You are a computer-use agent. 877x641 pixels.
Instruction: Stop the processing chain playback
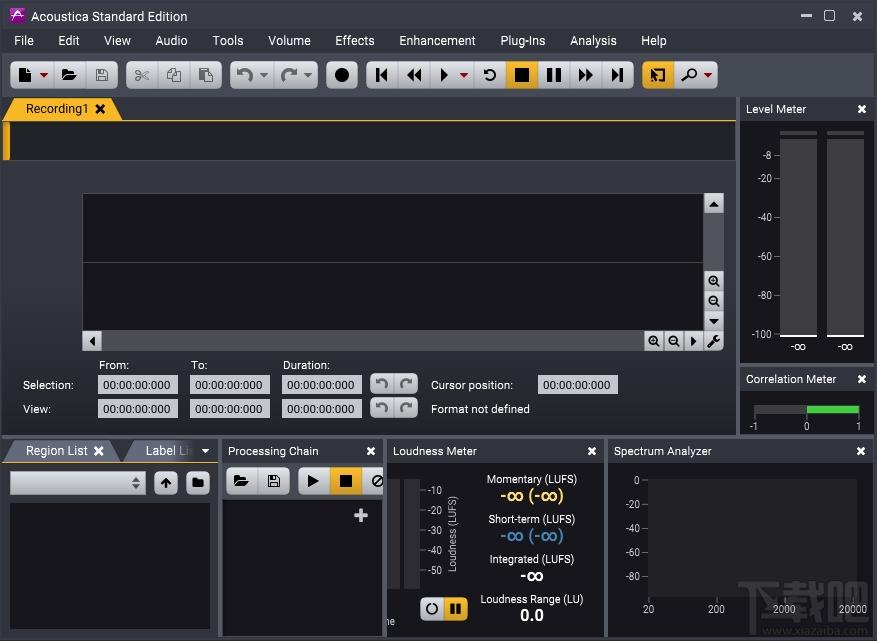346,481
